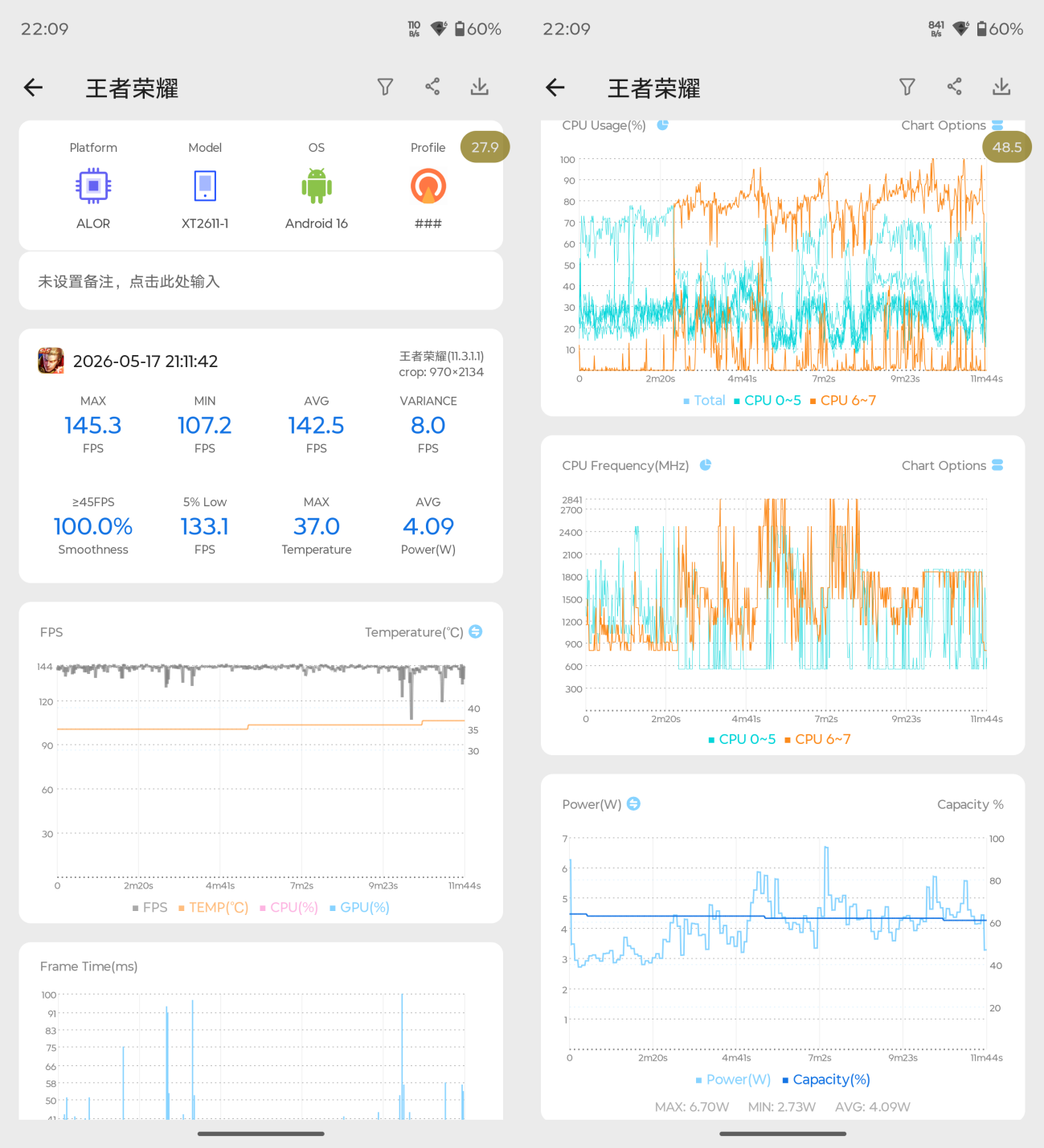
Task: Tap the MAX 37.0 Temperature value
Action: pyautogui.click(x=317, y=526)
